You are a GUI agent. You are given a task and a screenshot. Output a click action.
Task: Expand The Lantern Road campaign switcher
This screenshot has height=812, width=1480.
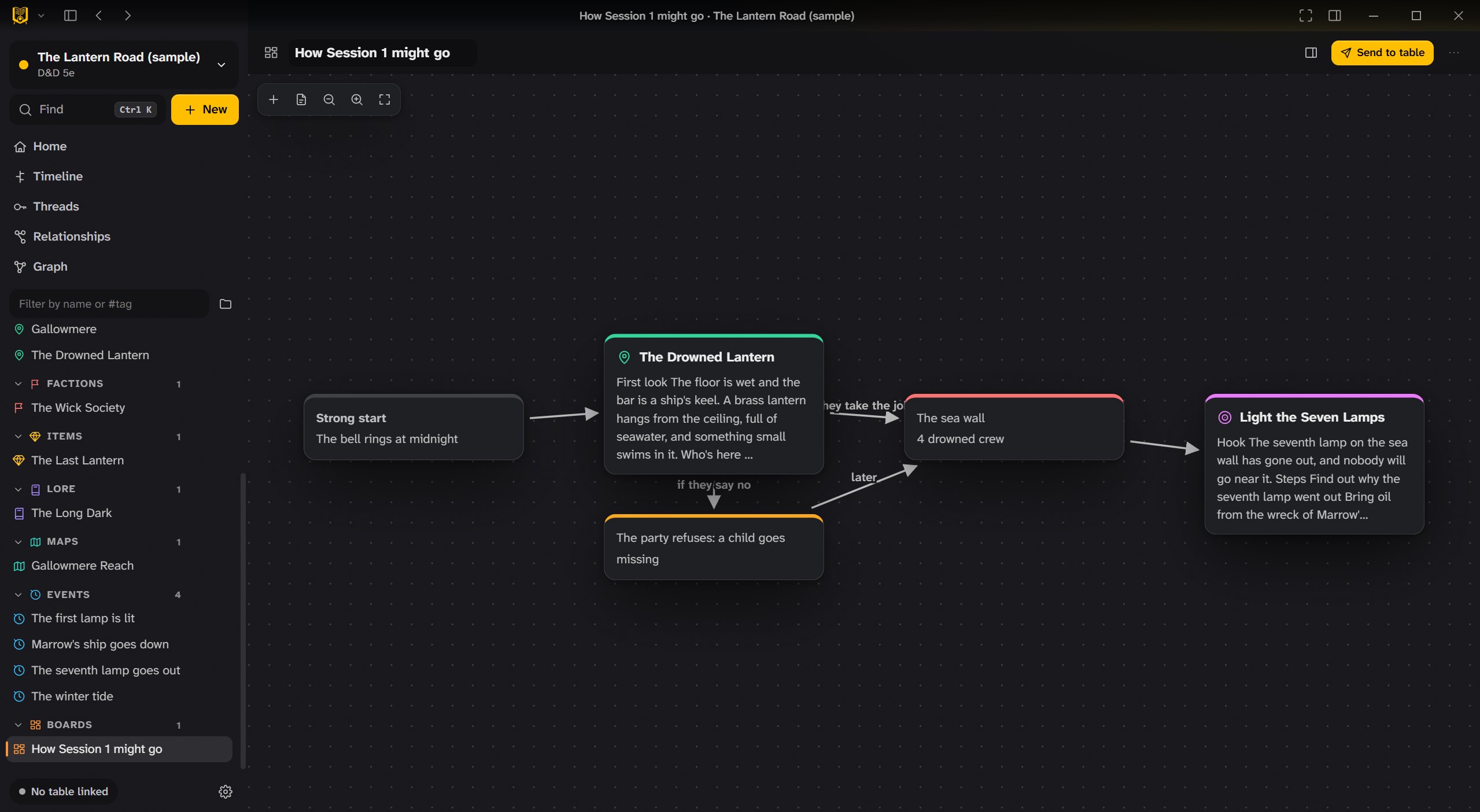[x=124, y=64]
